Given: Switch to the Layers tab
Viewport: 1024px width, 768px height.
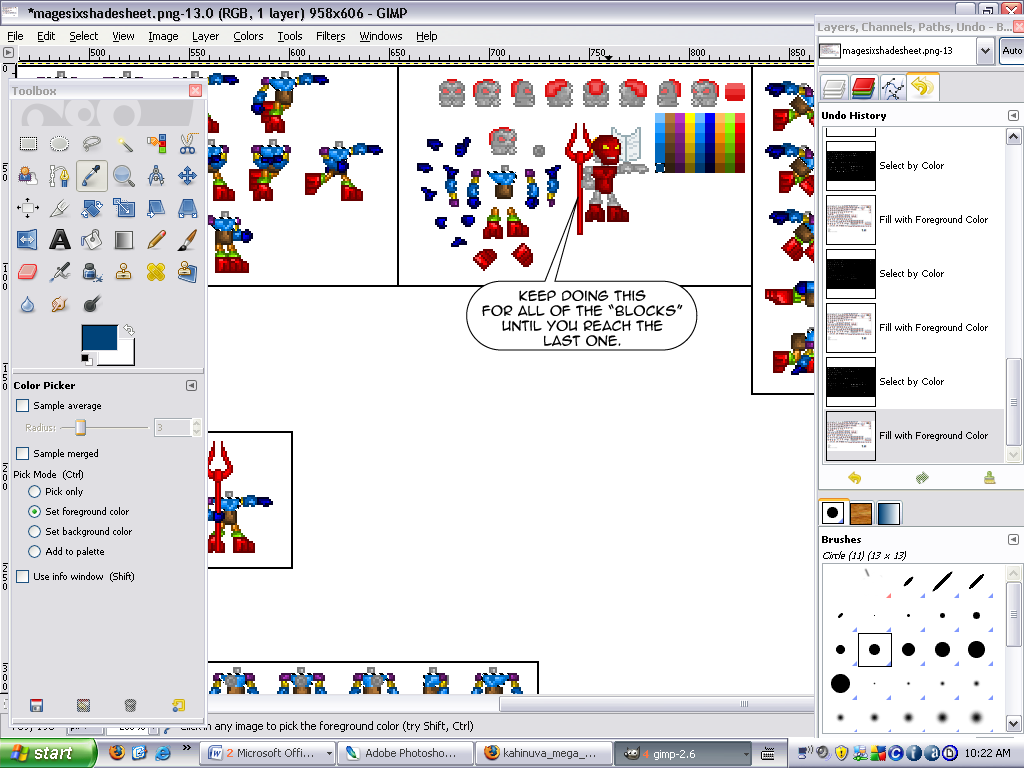Looking at the screenshot, I should pyautogui.click(x=834, y=88).
